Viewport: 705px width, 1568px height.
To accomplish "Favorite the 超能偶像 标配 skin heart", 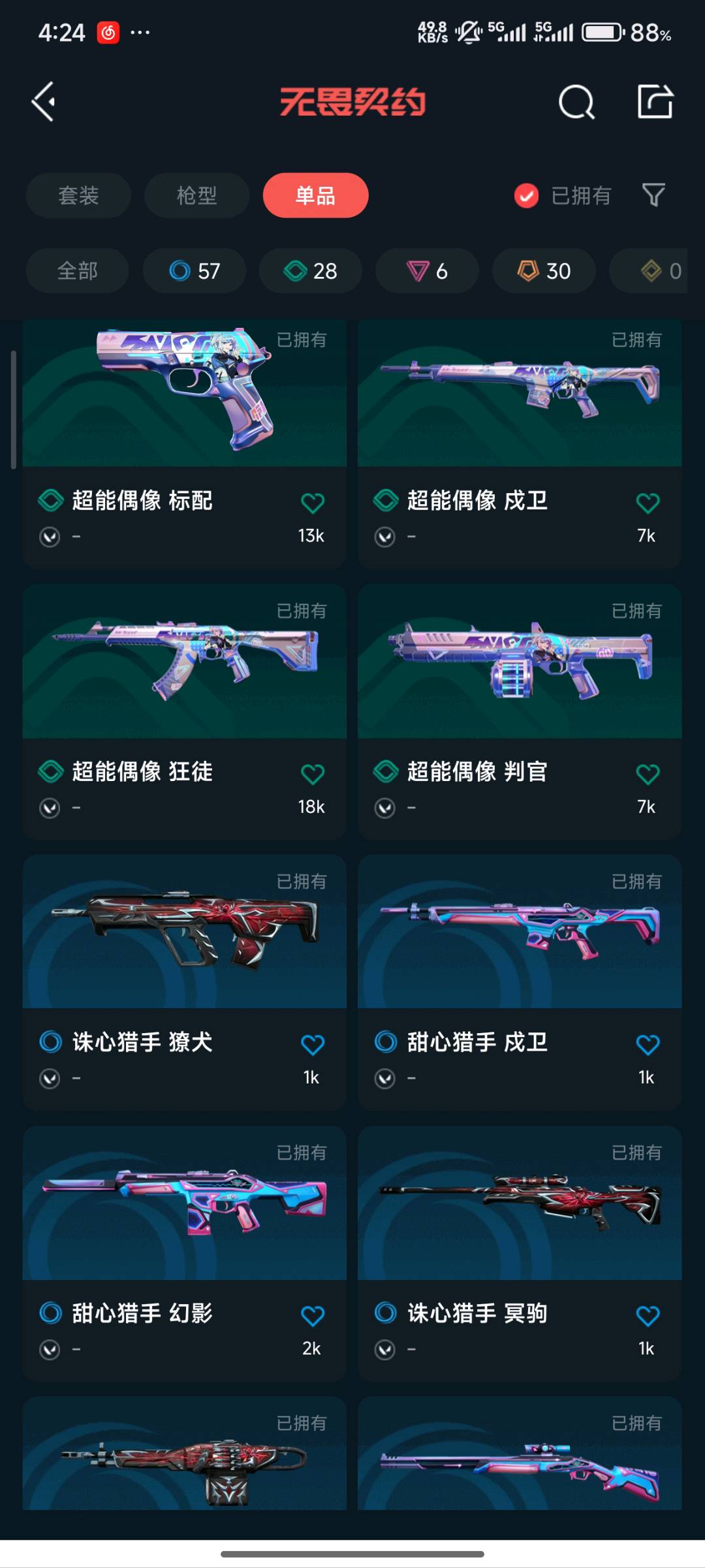I will click(313, 502).
